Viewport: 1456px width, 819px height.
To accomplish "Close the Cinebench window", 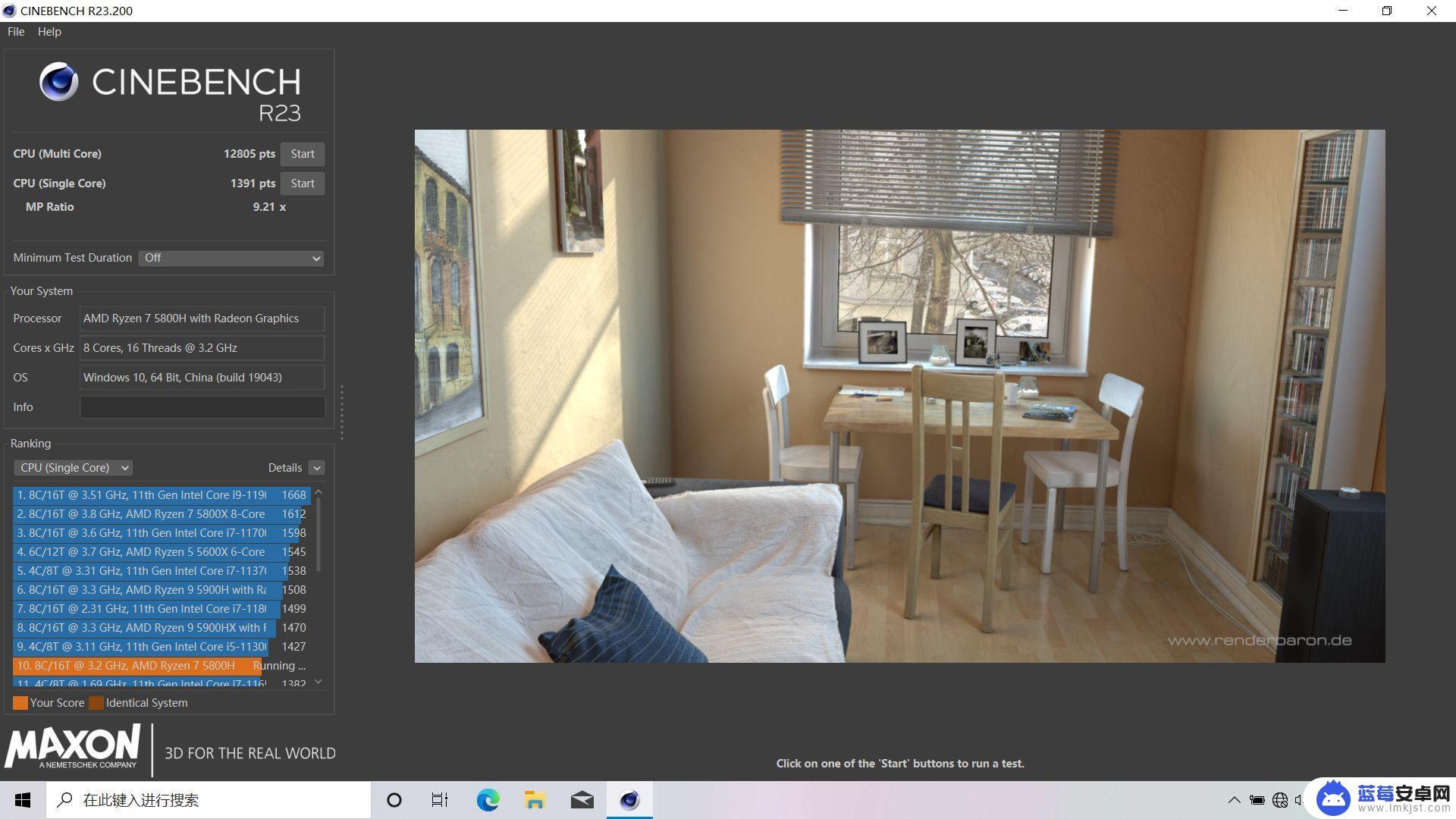I will pos(1432,11).
